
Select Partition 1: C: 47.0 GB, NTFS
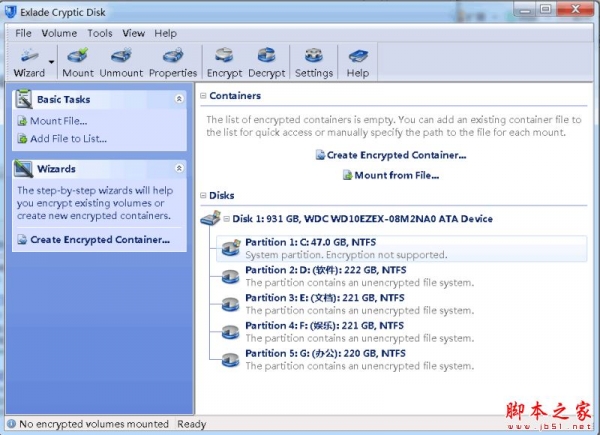point(401,249)
